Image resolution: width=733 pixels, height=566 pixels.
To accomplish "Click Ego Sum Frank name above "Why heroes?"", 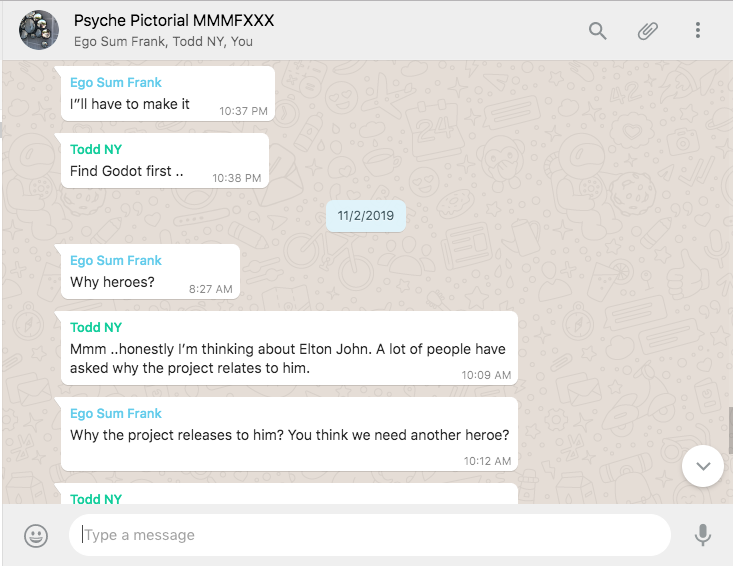I will [115, 261].
